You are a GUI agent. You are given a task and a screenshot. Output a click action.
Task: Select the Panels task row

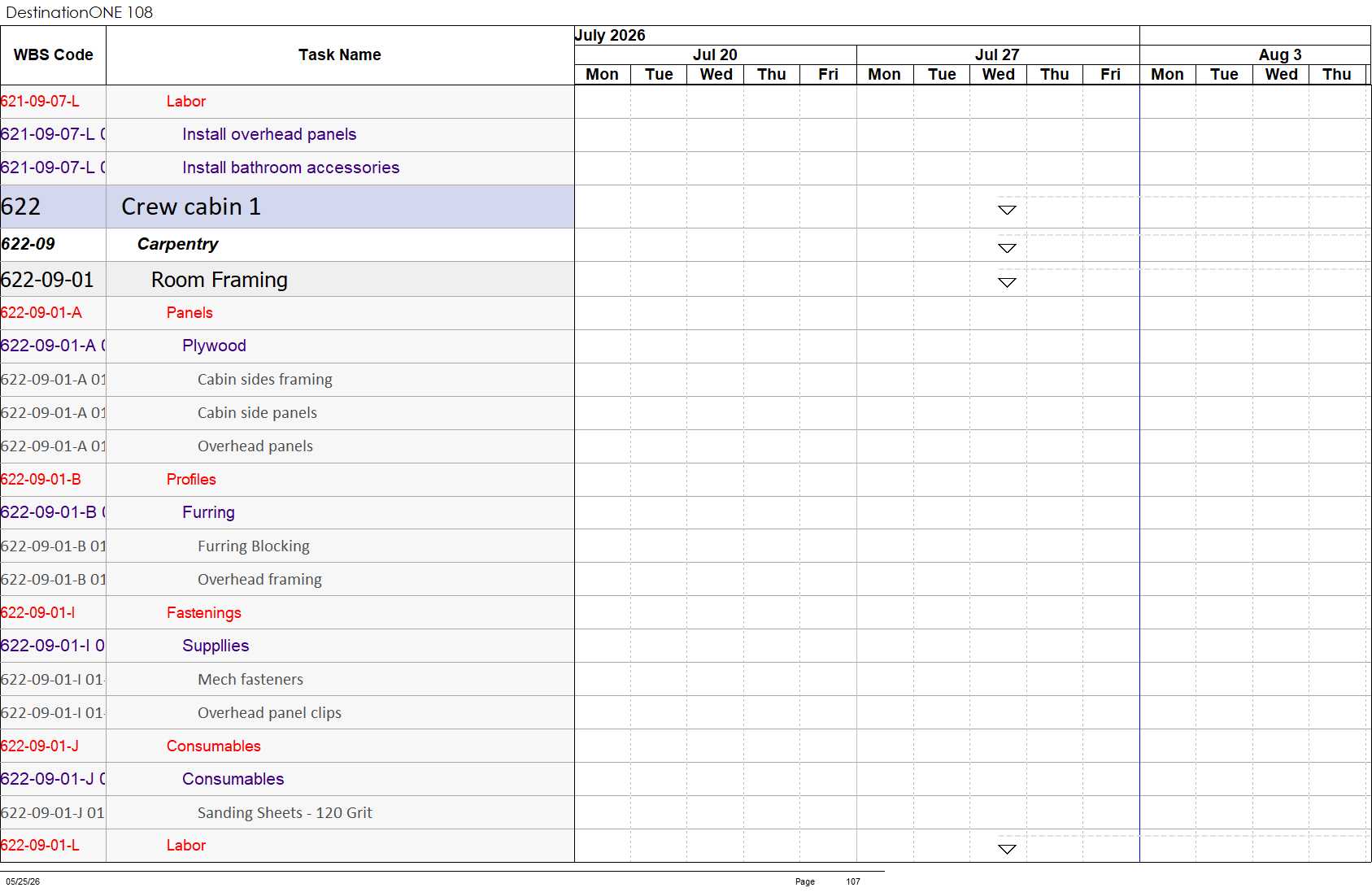tap(287, 313)
